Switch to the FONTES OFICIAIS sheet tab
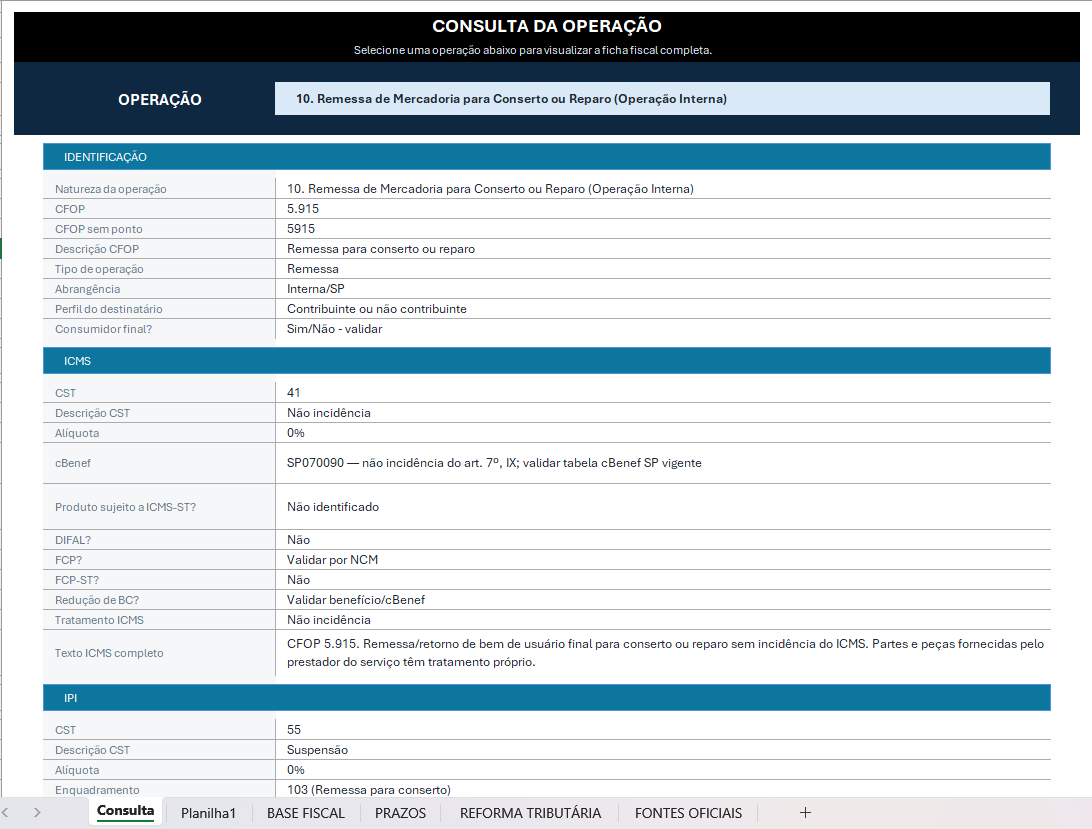The height and width of the screenshot is (829, 1092). 688,813
